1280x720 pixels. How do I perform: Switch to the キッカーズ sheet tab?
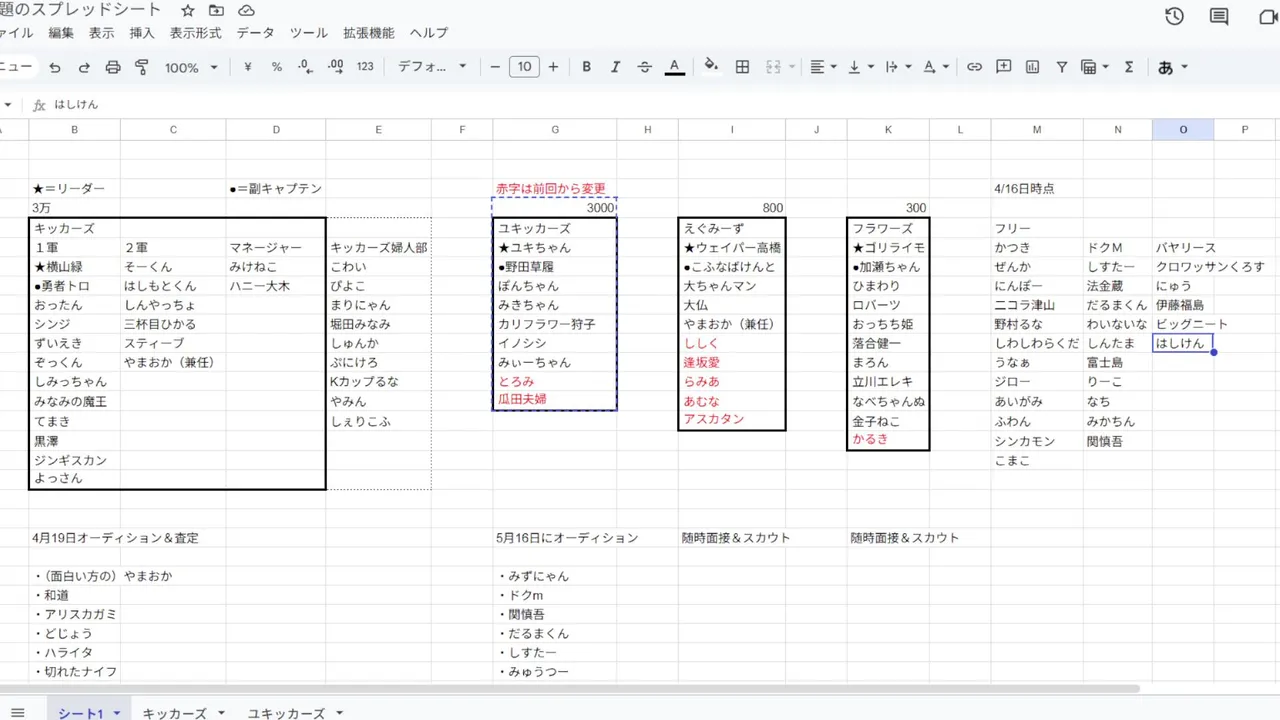coord(175,713)
